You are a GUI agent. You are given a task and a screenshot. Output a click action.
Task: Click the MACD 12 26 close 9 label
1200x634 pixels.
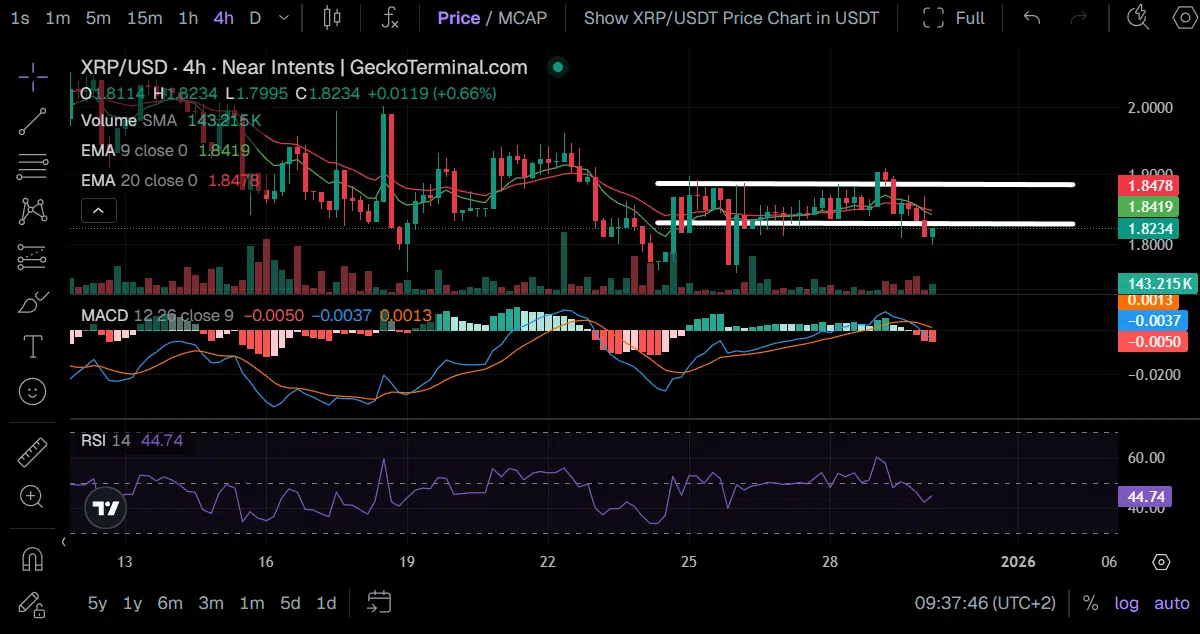pos(156,315)
